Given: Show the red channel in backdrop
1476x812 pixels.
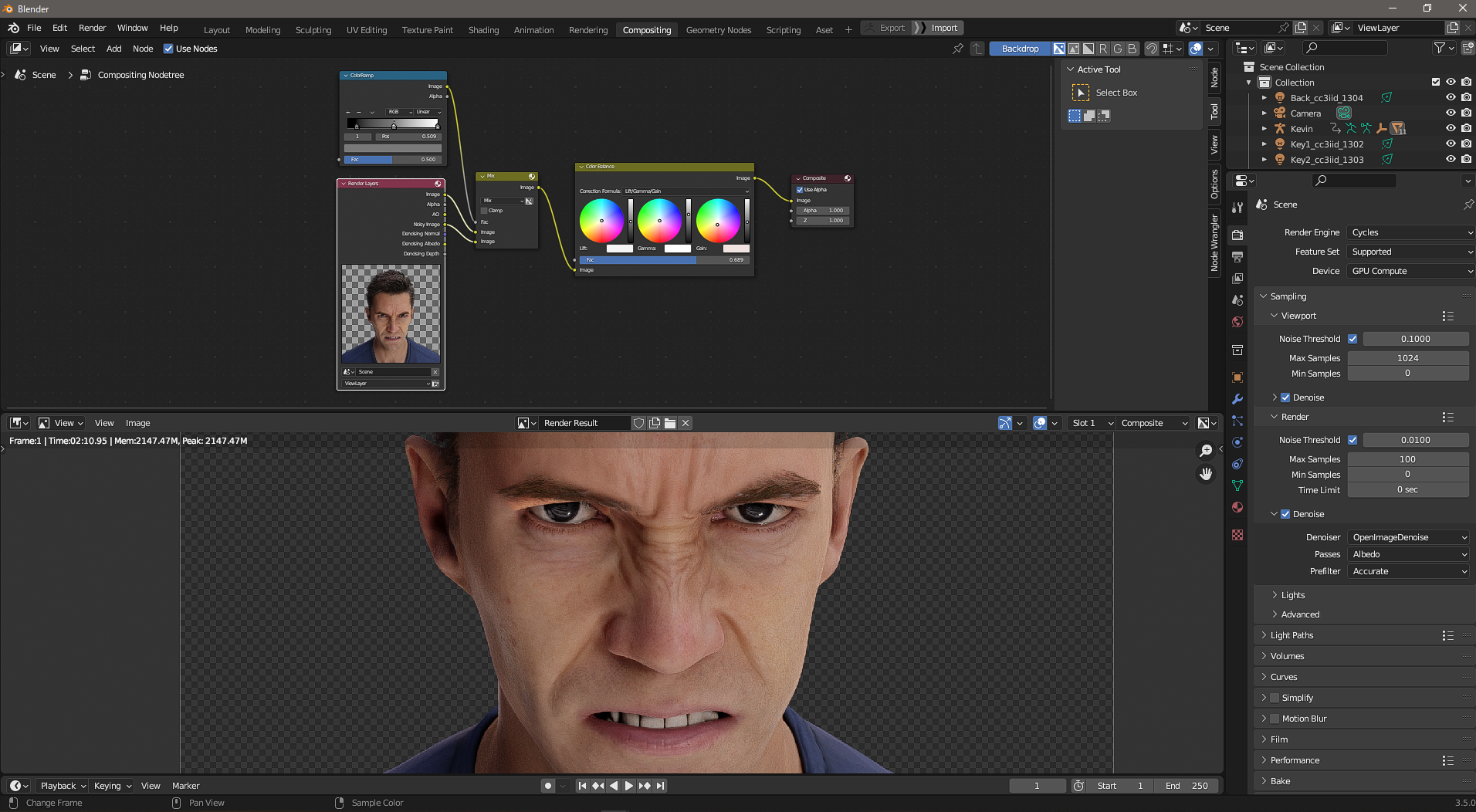Looking at the screenshot, I should (1103, 49).
